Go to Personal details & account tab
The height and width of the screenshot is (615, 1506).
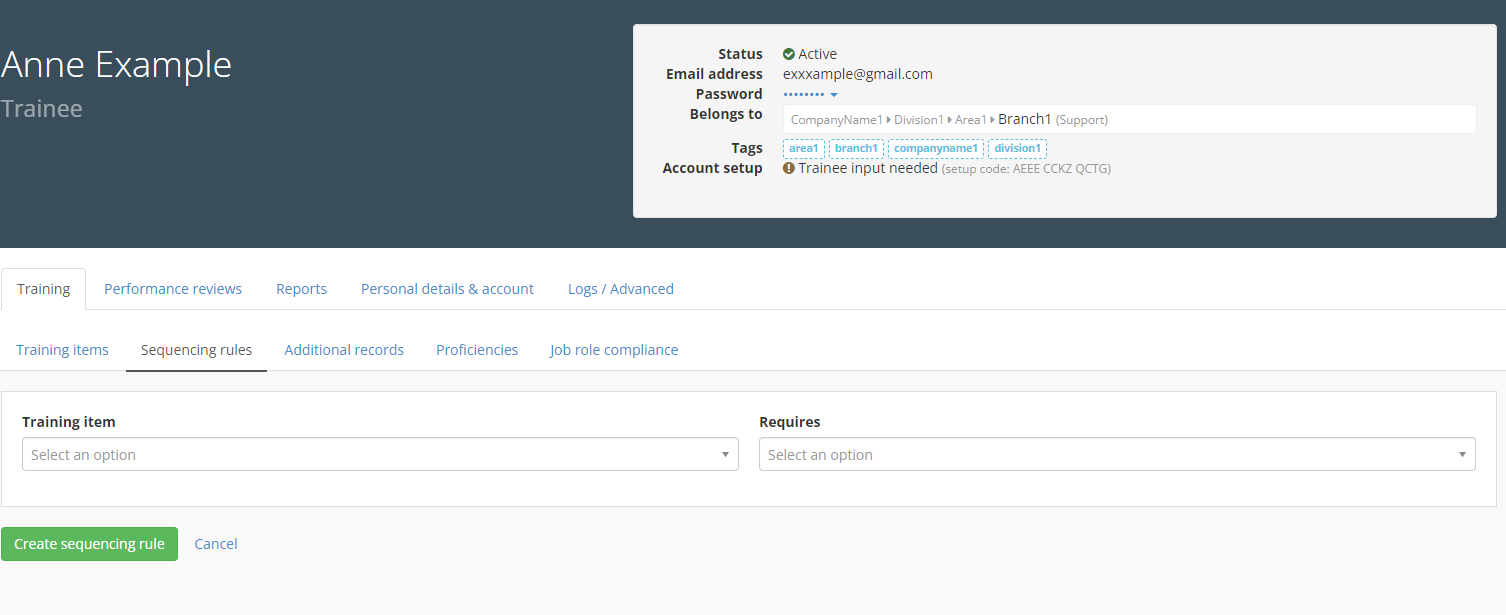(x=447, y=289)
